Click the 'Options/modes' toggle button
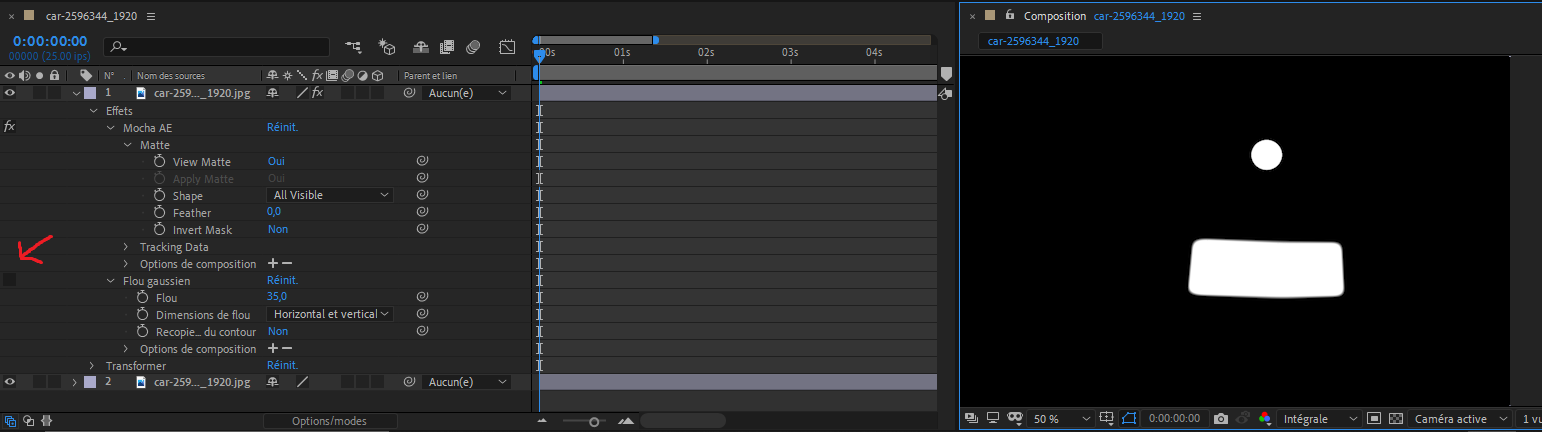This screenshot has height=432, width=1542. (330, 421)
